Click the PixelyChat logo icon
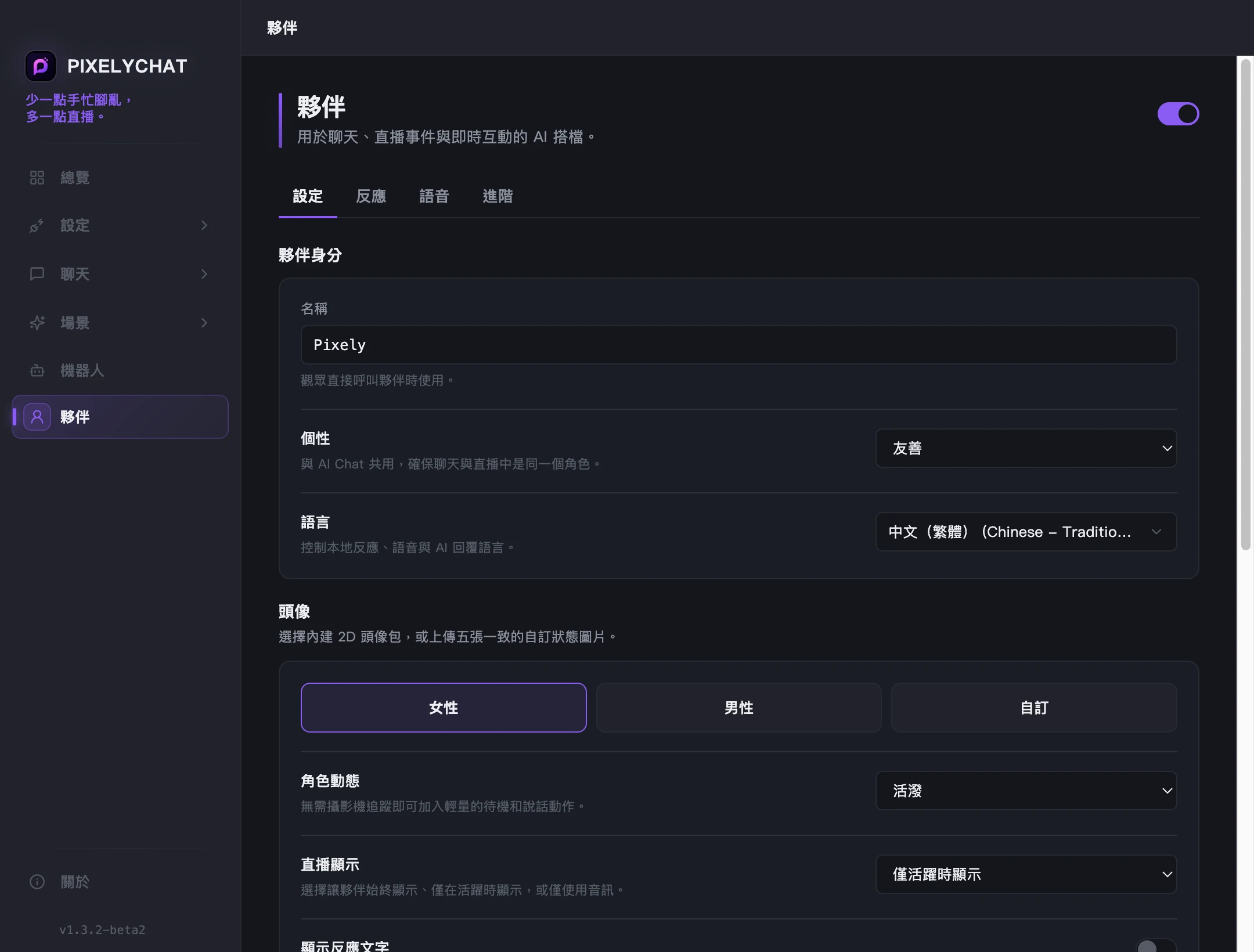Viewport: 1254px width, 952px height. (x=41, y=66)
